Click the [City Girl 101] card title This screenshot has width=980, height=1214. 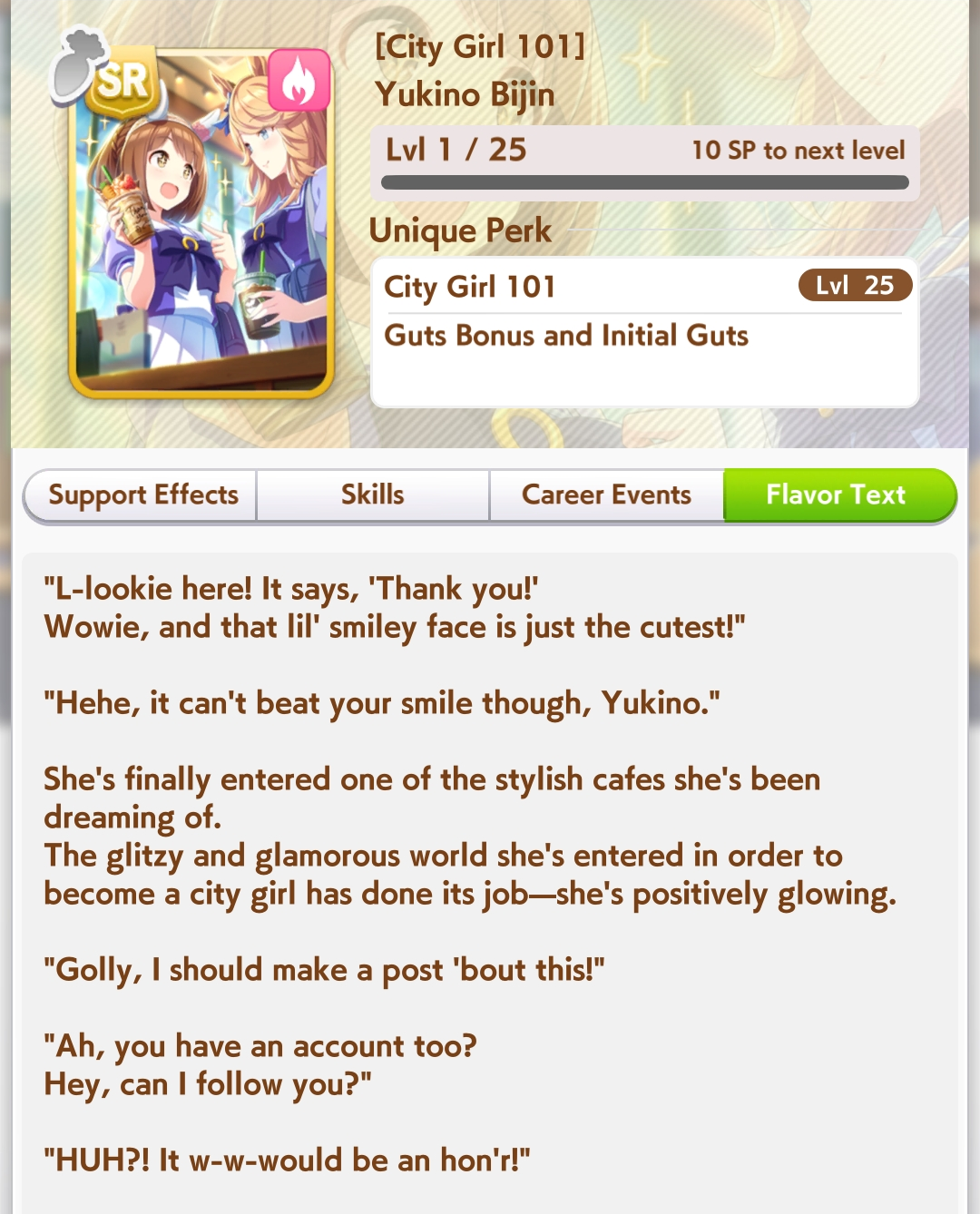[480, 46]
